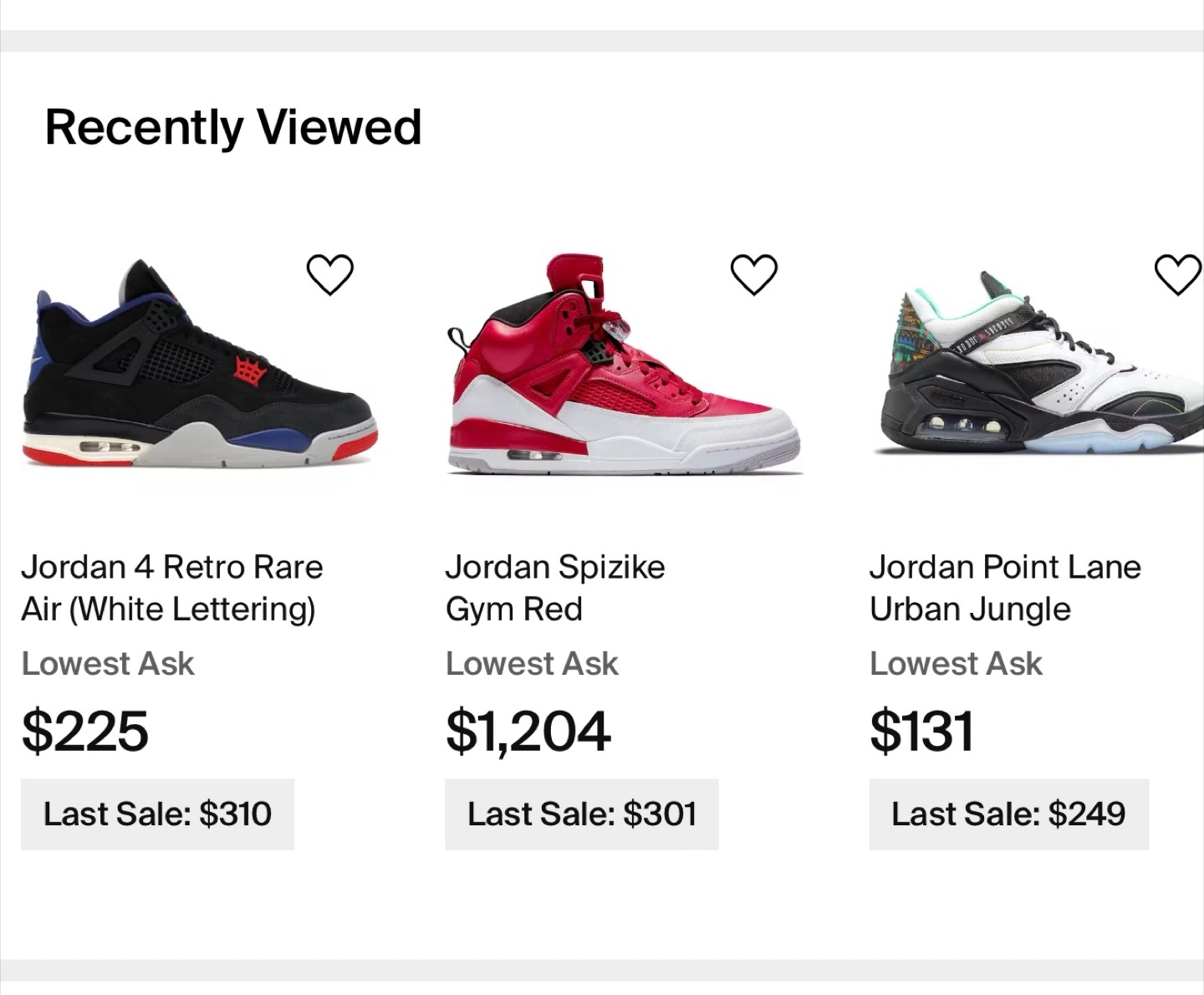Open the black Jordan 4 Retro shoe image
Image resolution: width=1204 pixels, height=995 pixels.
click(x=199, y=368)
